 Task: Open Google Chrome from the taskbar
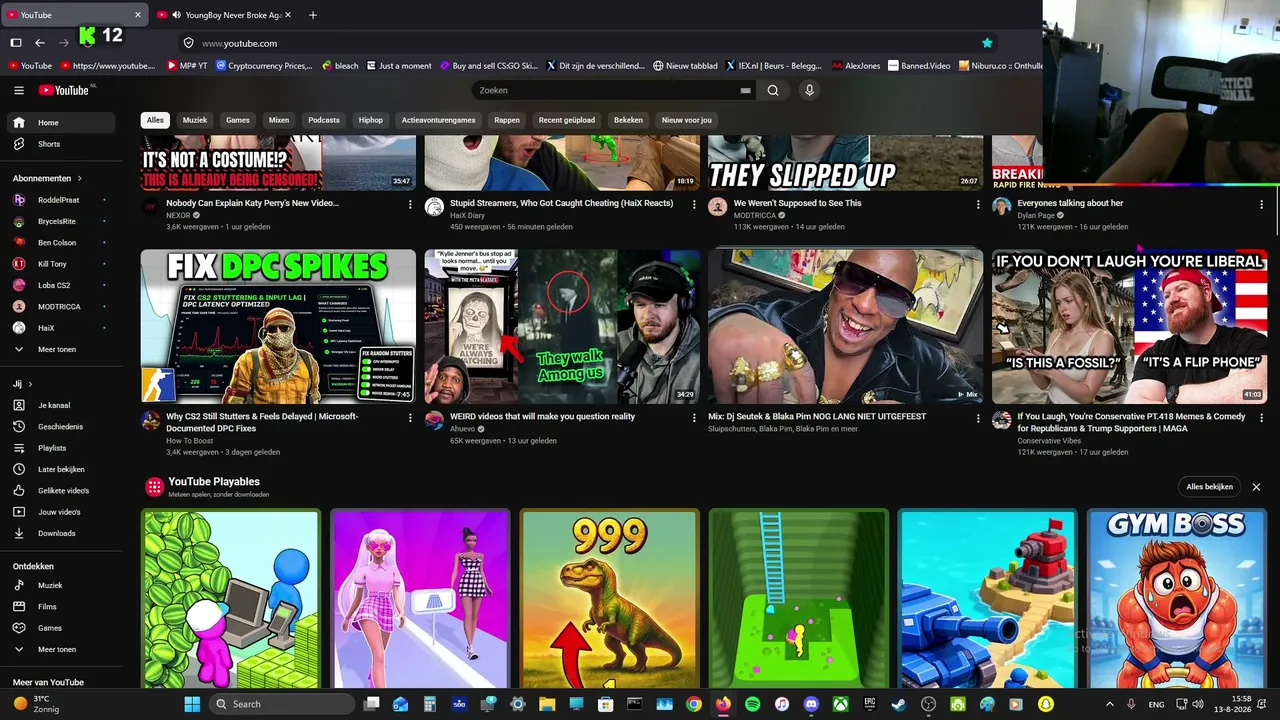pyautogui.click(x=694, y=704)
